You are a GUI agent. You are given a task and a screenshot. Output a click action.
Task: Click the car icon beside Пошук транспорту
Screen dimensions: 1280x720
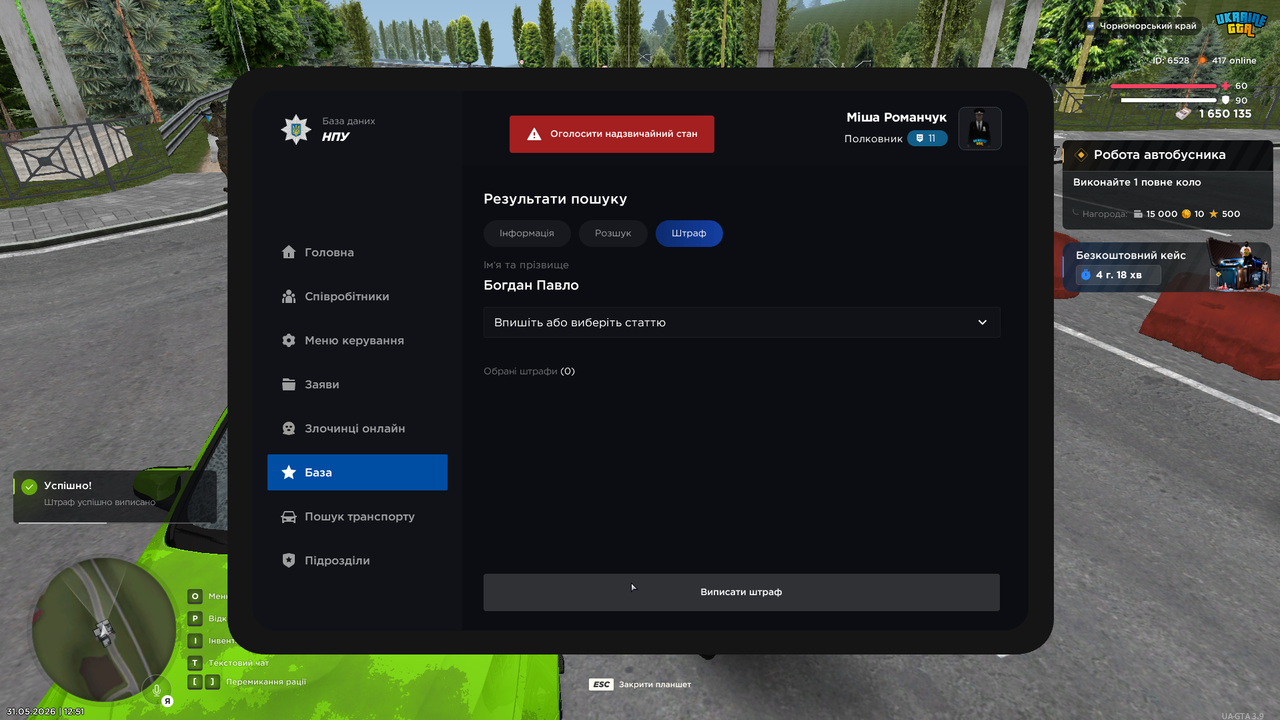pyautogui.click(x=289, y=517)
